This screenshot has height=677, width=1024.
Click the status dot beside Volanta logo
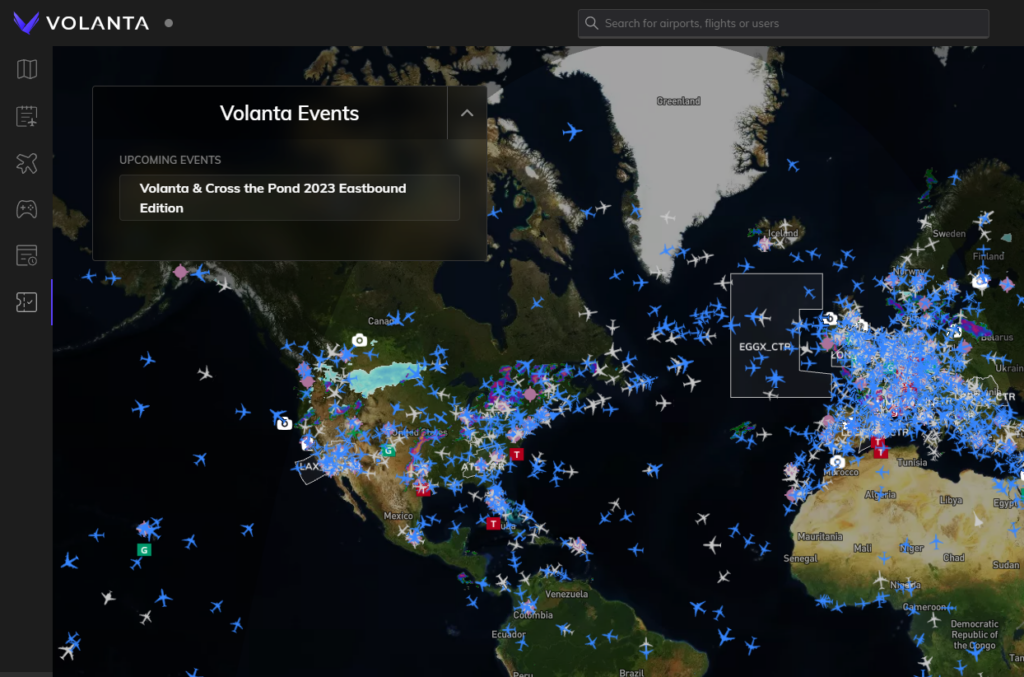tap(168, 23)
